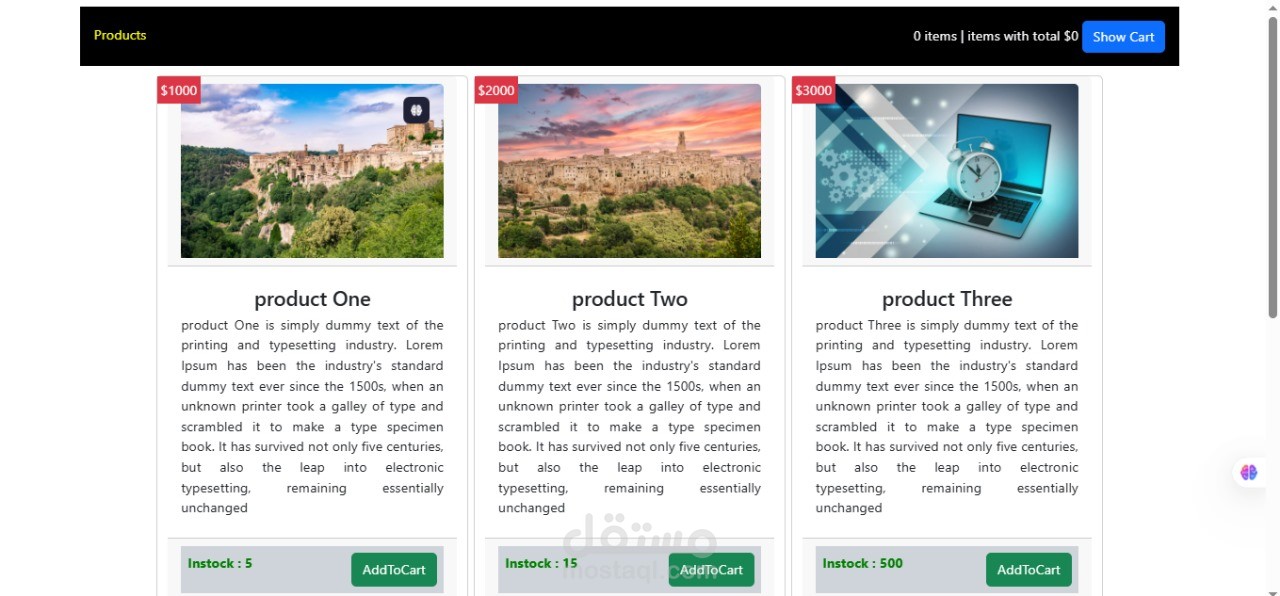This screenshot has width=1280, height=596.
Task: Click the Instock : 500 label
Action: tap(862, 563)
